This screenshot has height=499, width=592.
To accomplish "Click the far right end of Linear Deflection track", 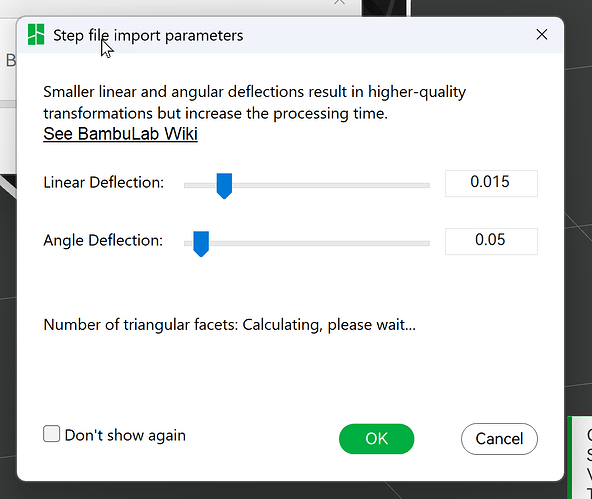I will click(x=427, y=185).
